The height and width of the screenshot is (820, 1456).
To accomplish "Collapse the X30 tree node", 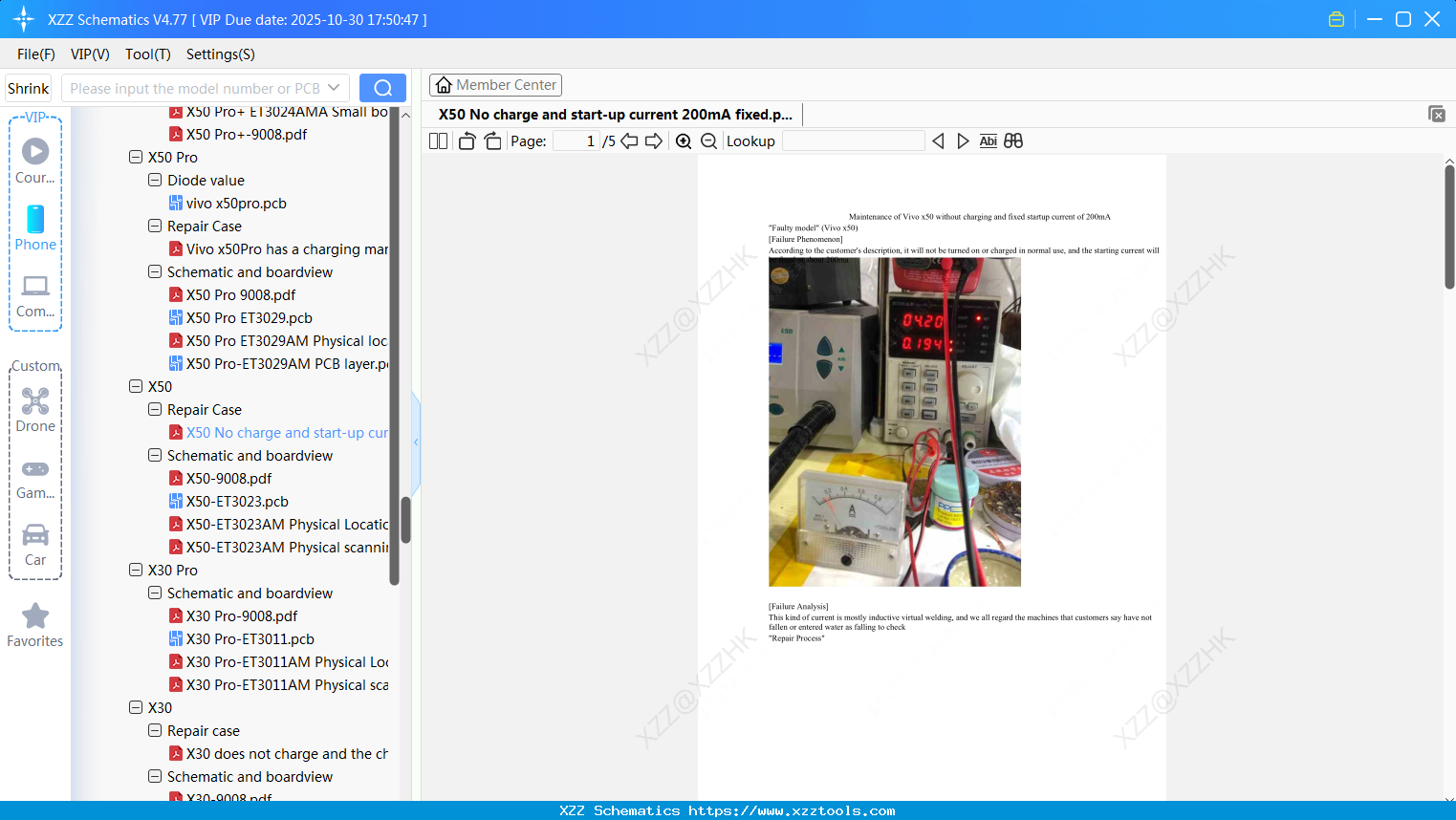I will 136,707.
